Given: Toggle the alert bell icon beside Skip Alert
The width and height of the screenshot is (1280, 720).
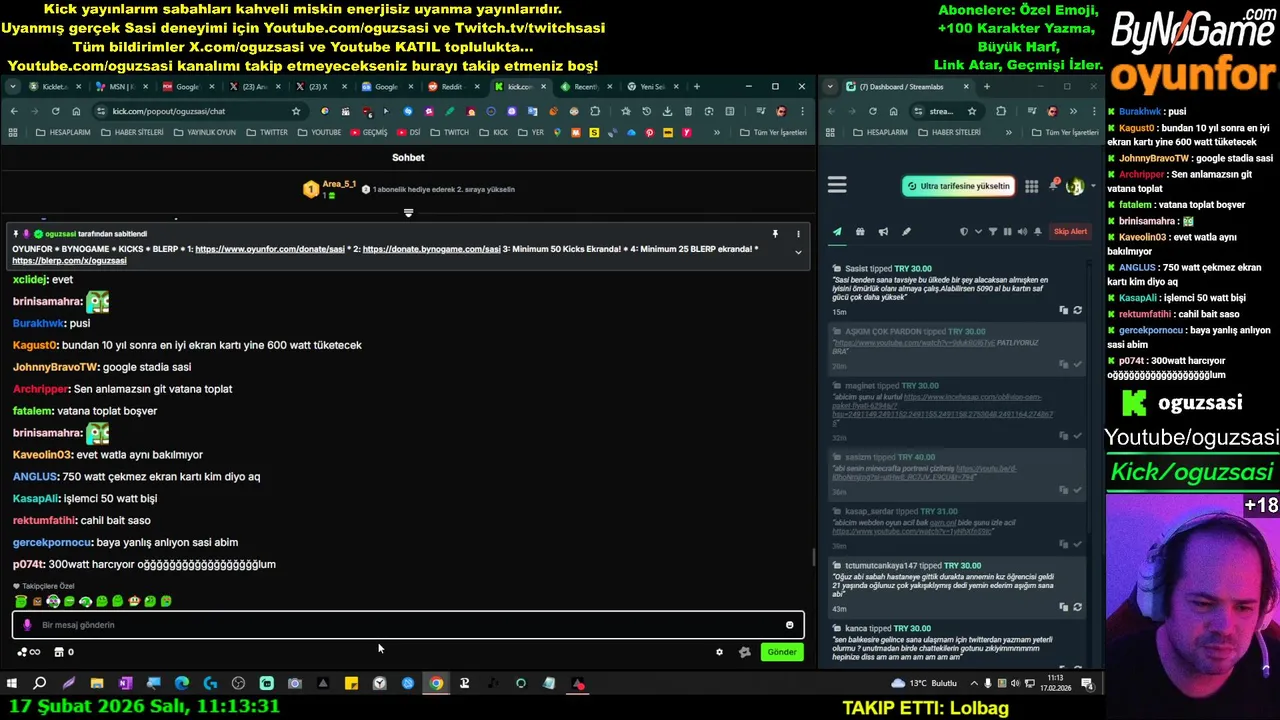Looking at the screenshot, I should pyautogui.click(x=1038, y=232).
